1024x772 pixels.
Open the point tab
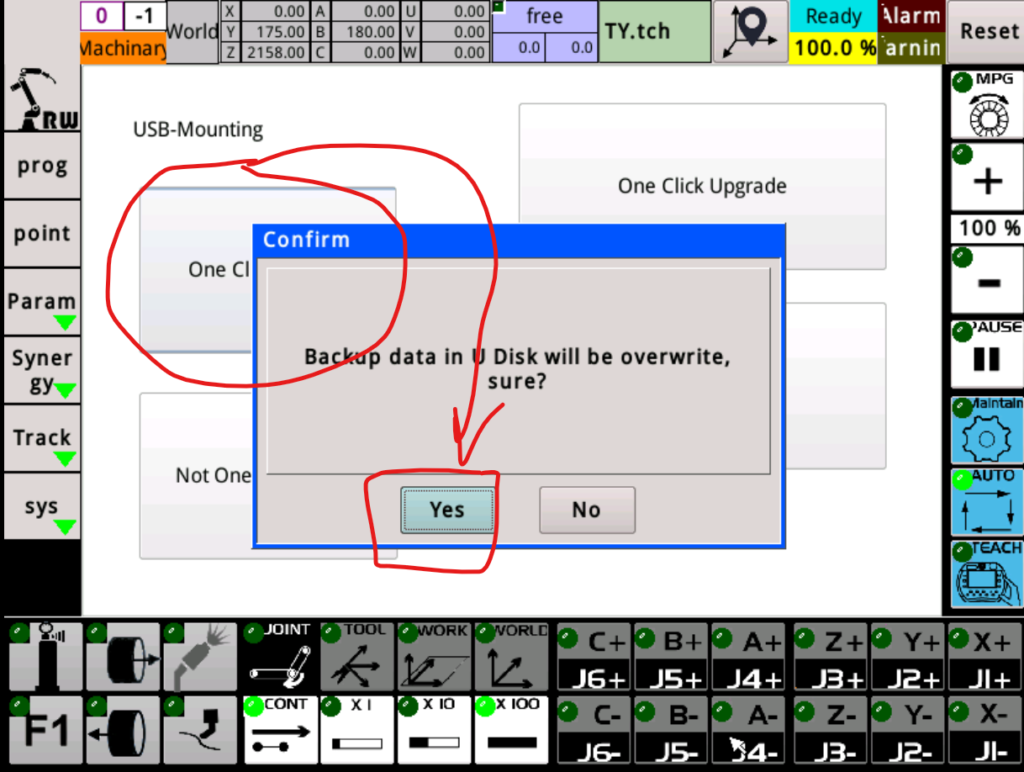pyautogui.click(x=42, y=234)
